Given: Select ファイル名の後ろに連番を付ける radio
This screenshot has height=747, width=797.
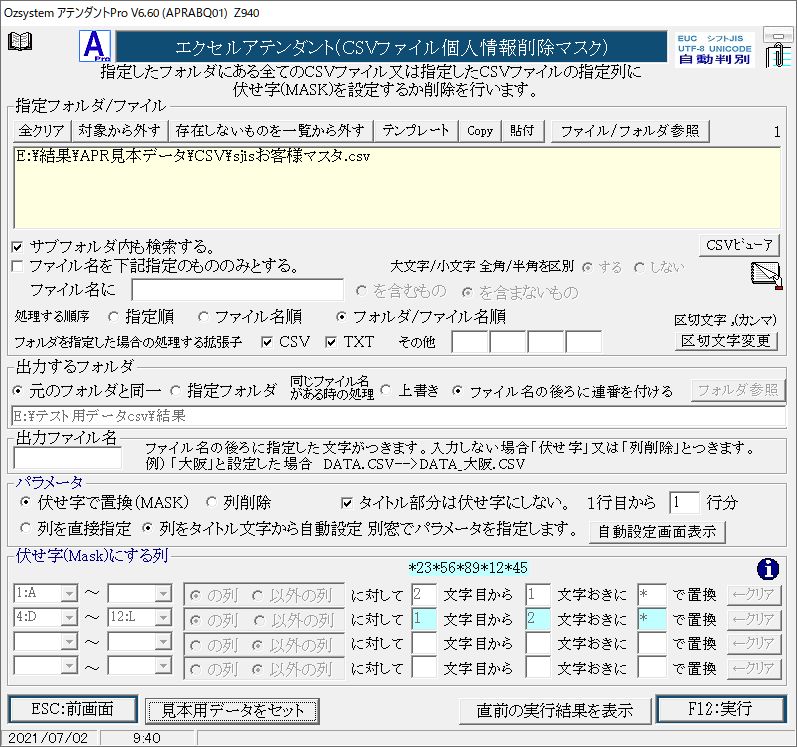Looking at the screenshot, I should pos(458,391).
